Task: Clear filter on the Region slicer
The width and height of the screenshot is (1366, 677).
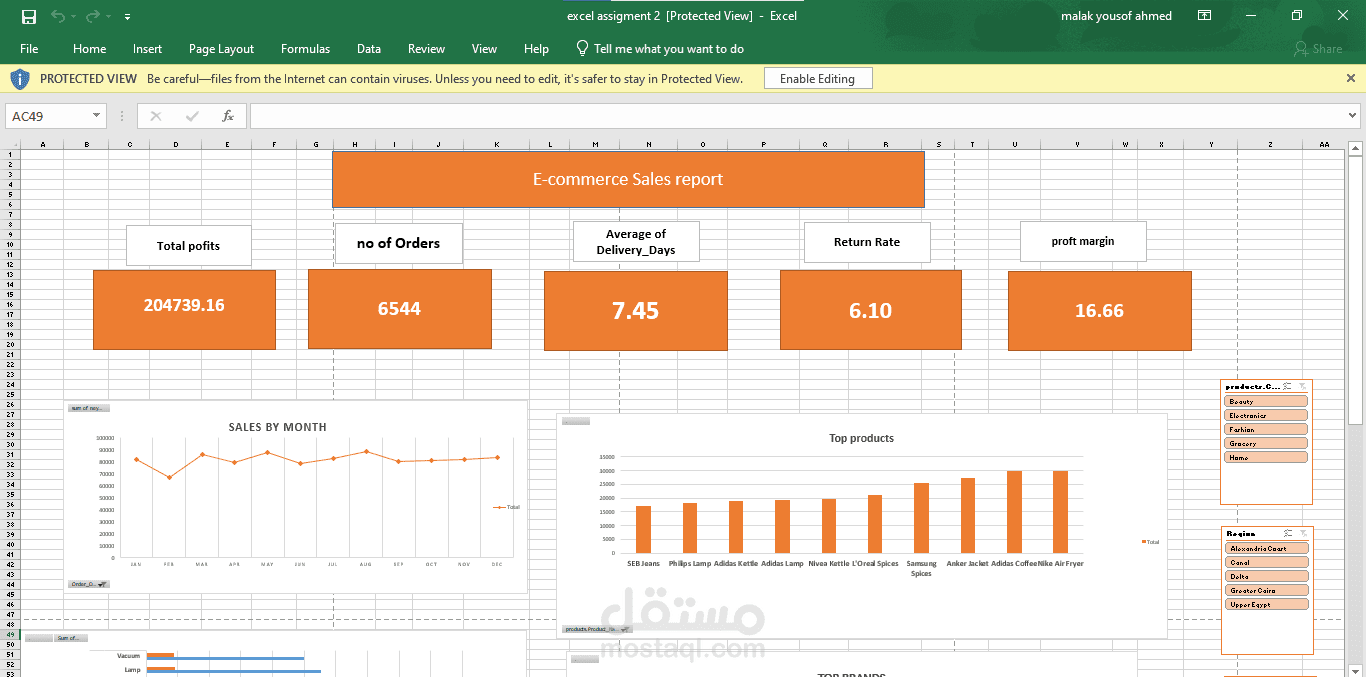Action: pyautogui.click(x=1302, y=534)
